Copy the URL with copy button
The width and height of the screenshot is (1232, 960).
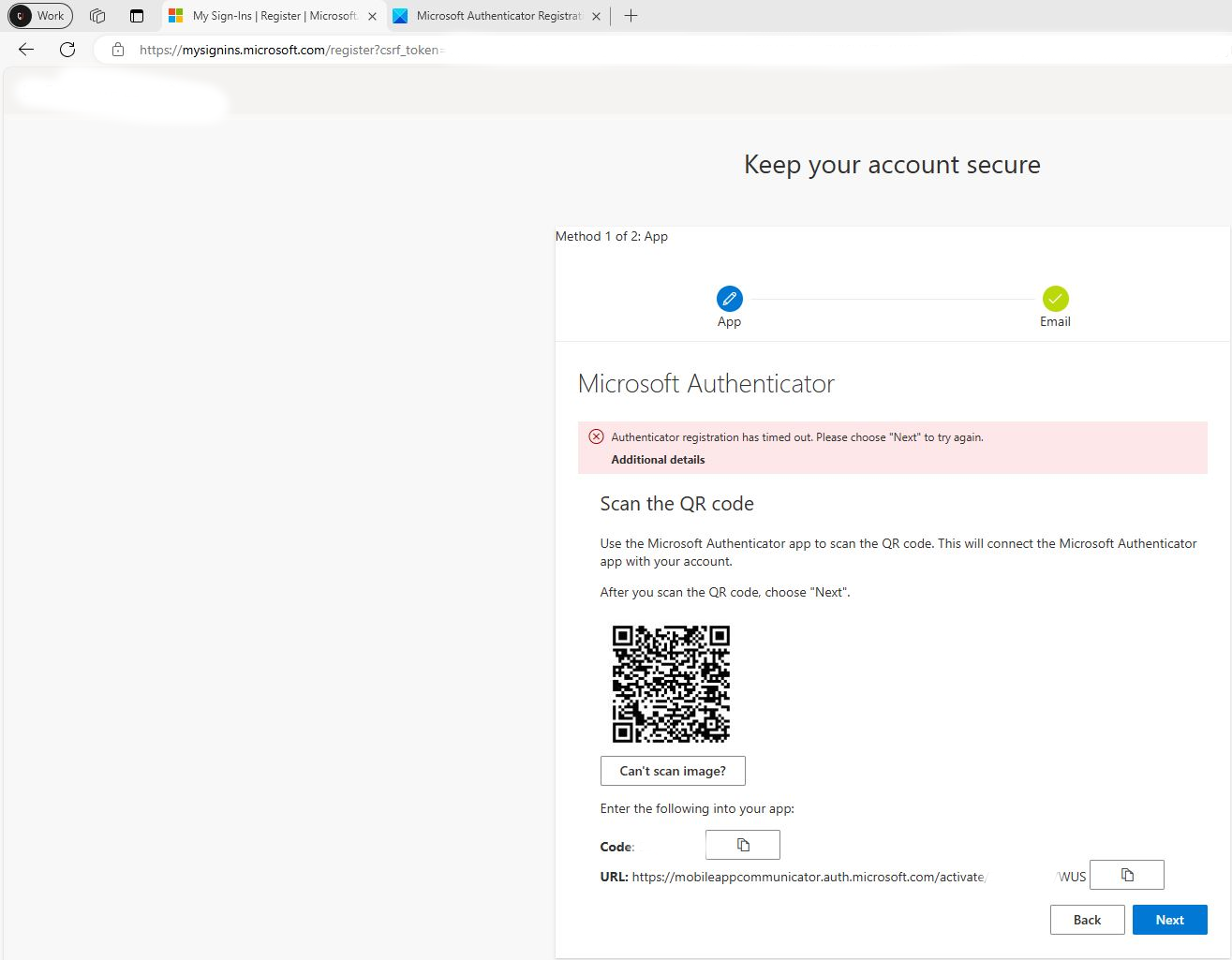(1127, 875)
